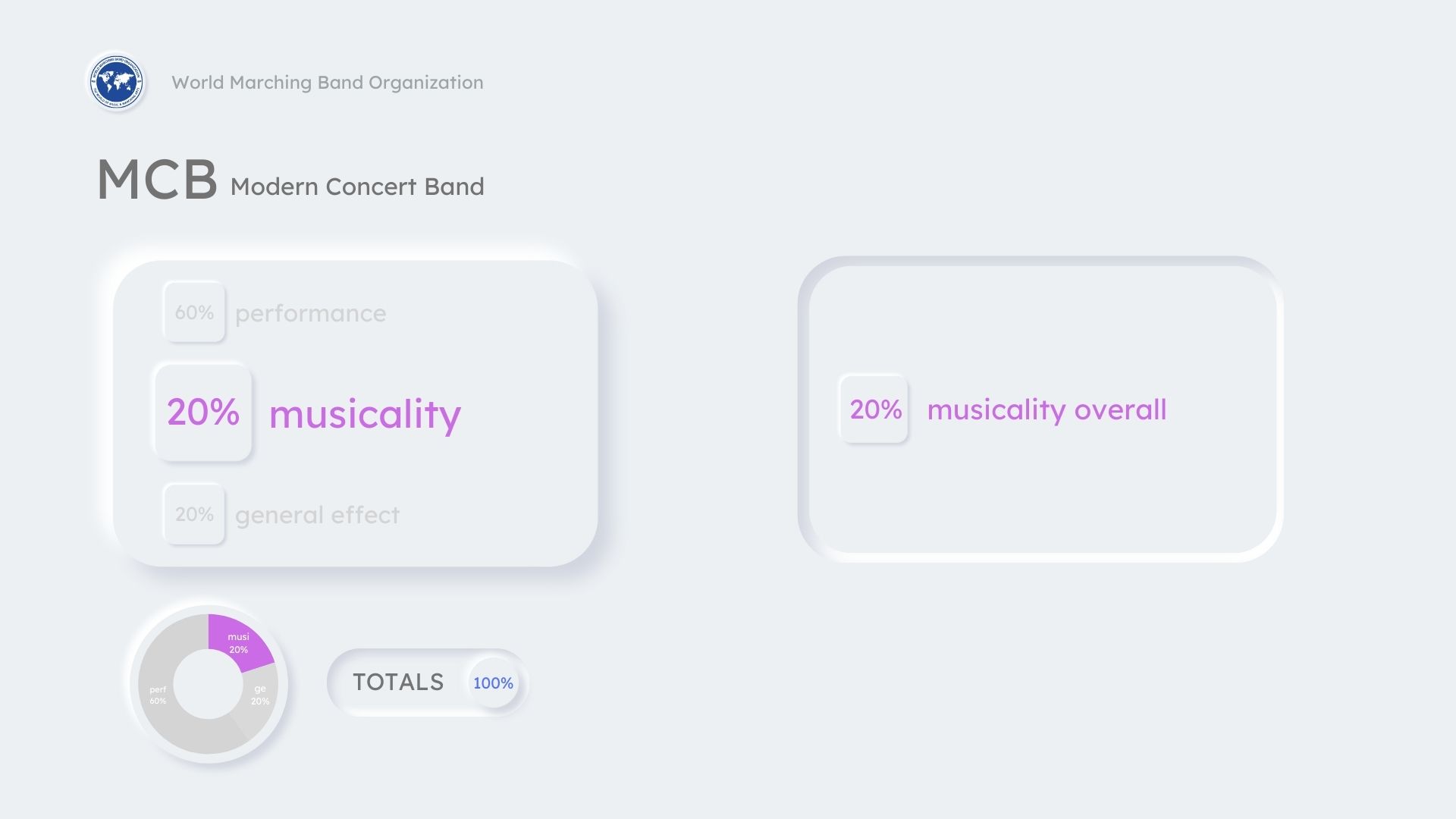
Task: Toggle the 100% knob in the TOTALS pill
Action: pyautogui.click(x=493, y=683)
